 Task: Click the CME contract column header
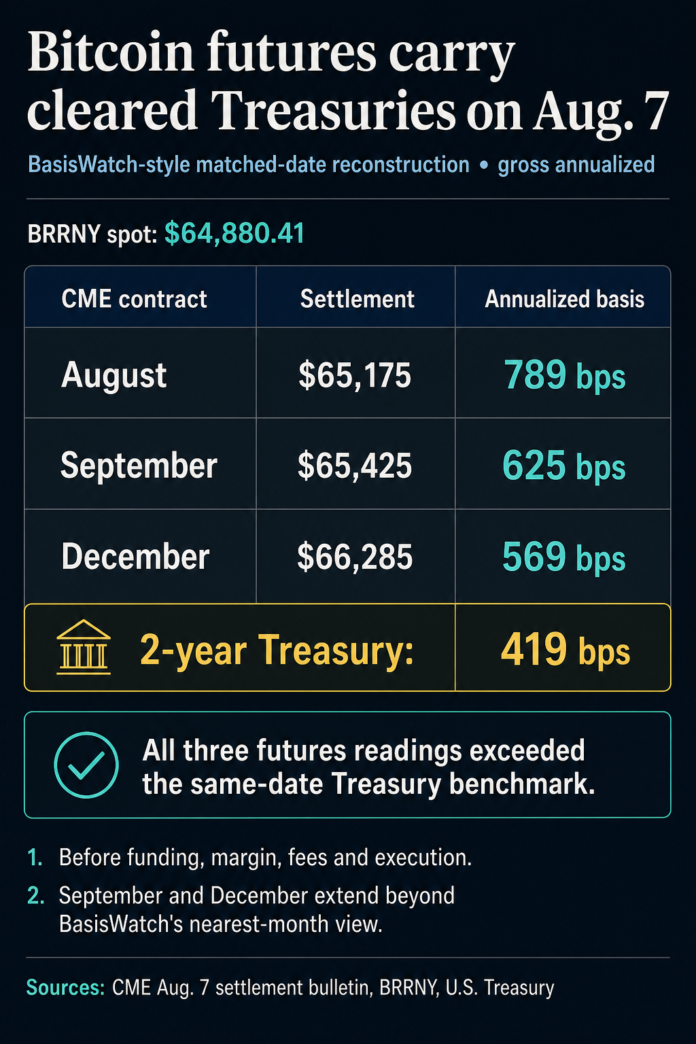(134, 299)
